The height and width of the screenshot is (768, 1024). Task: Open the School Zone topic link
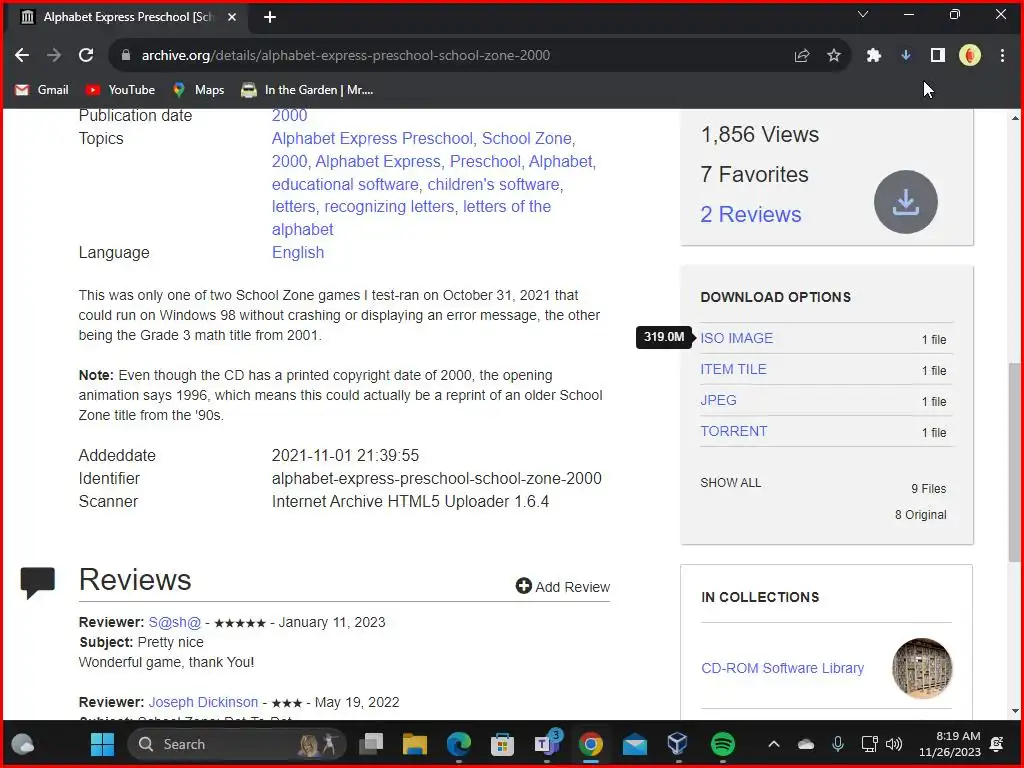[x=526, y=138]
